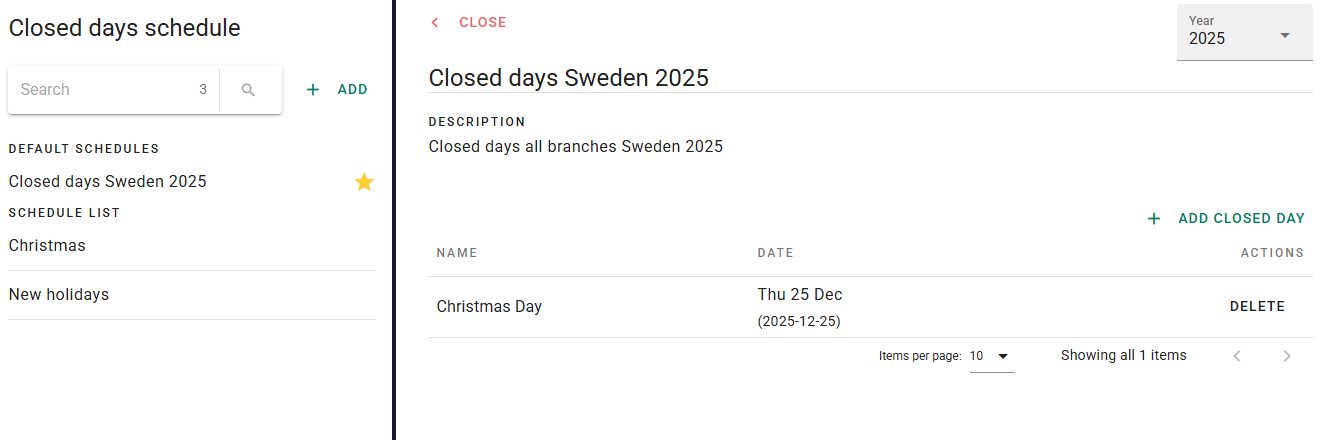
Task: Click the CLOSE button
Action: [x=482, y=23]
